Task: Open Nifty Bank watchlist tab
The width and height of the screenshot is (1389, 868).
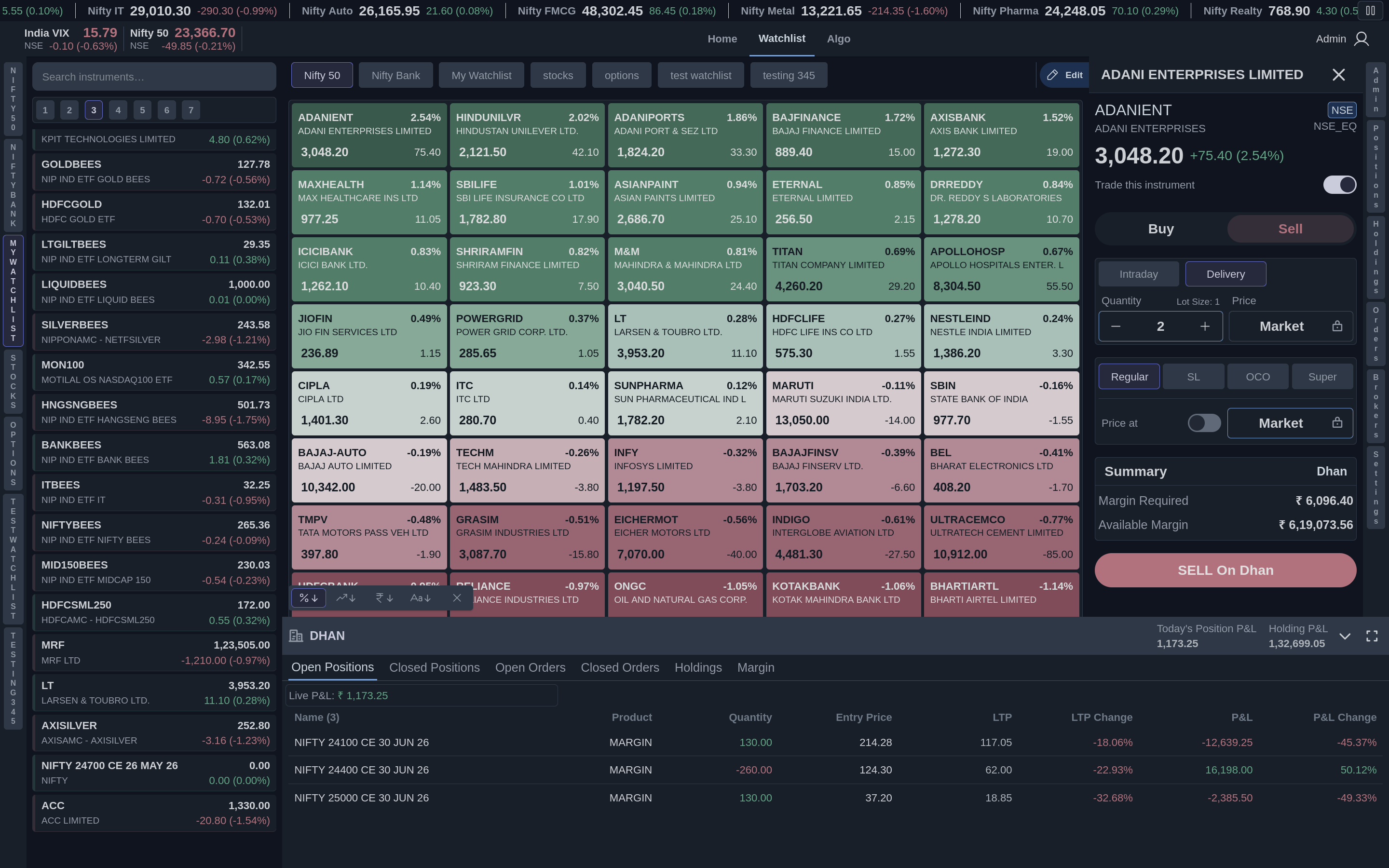Action: 395,75
